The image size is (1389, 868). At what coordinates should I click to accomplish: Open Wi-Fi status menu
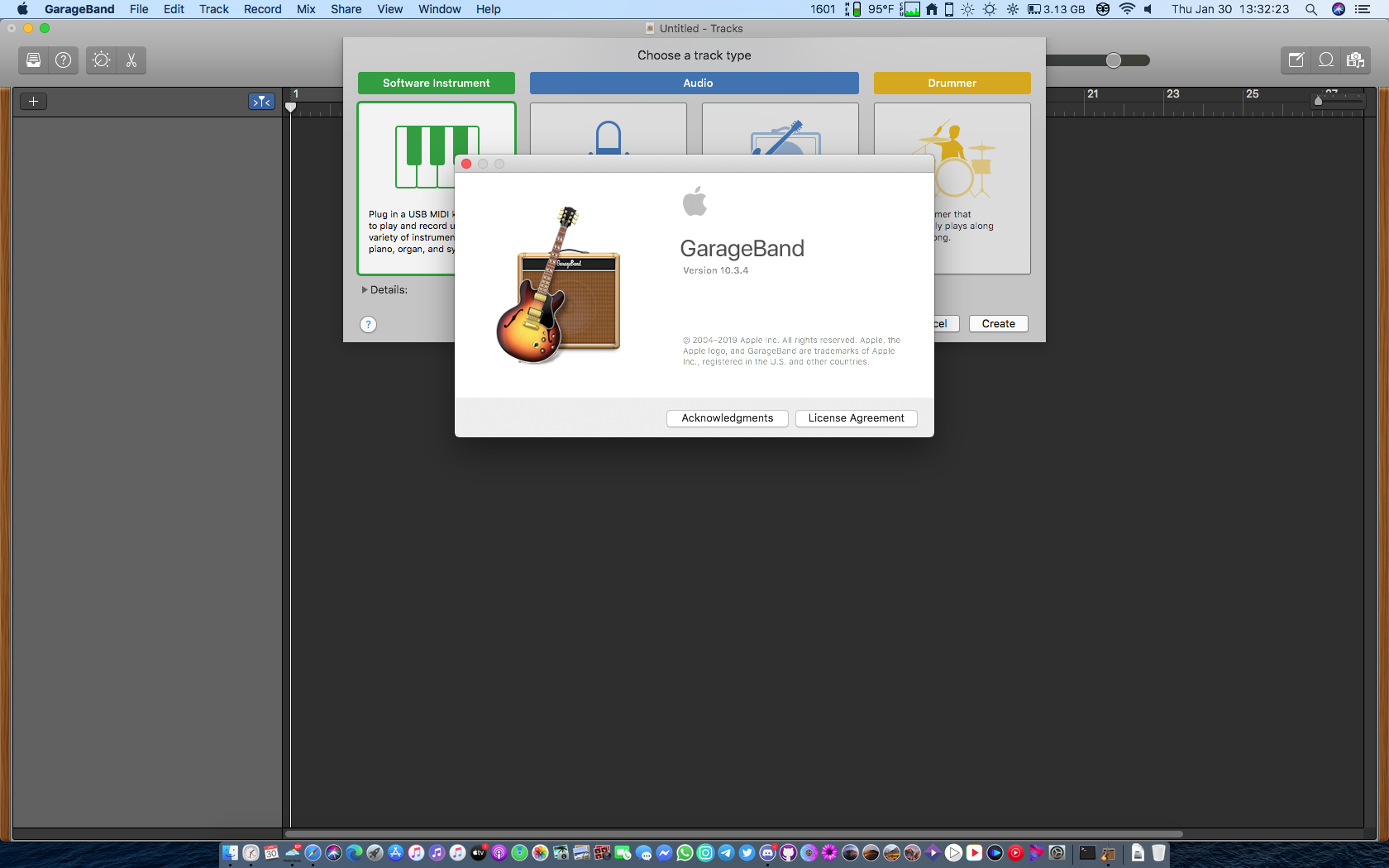tap(1127, 9)
